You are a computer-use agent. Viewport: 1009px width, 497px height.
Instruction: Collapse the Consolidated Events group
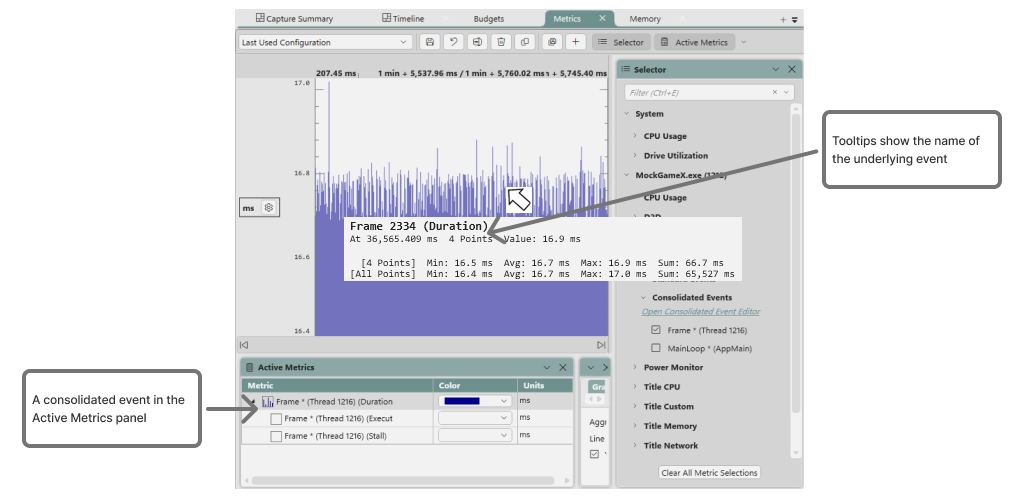(643, 297)
